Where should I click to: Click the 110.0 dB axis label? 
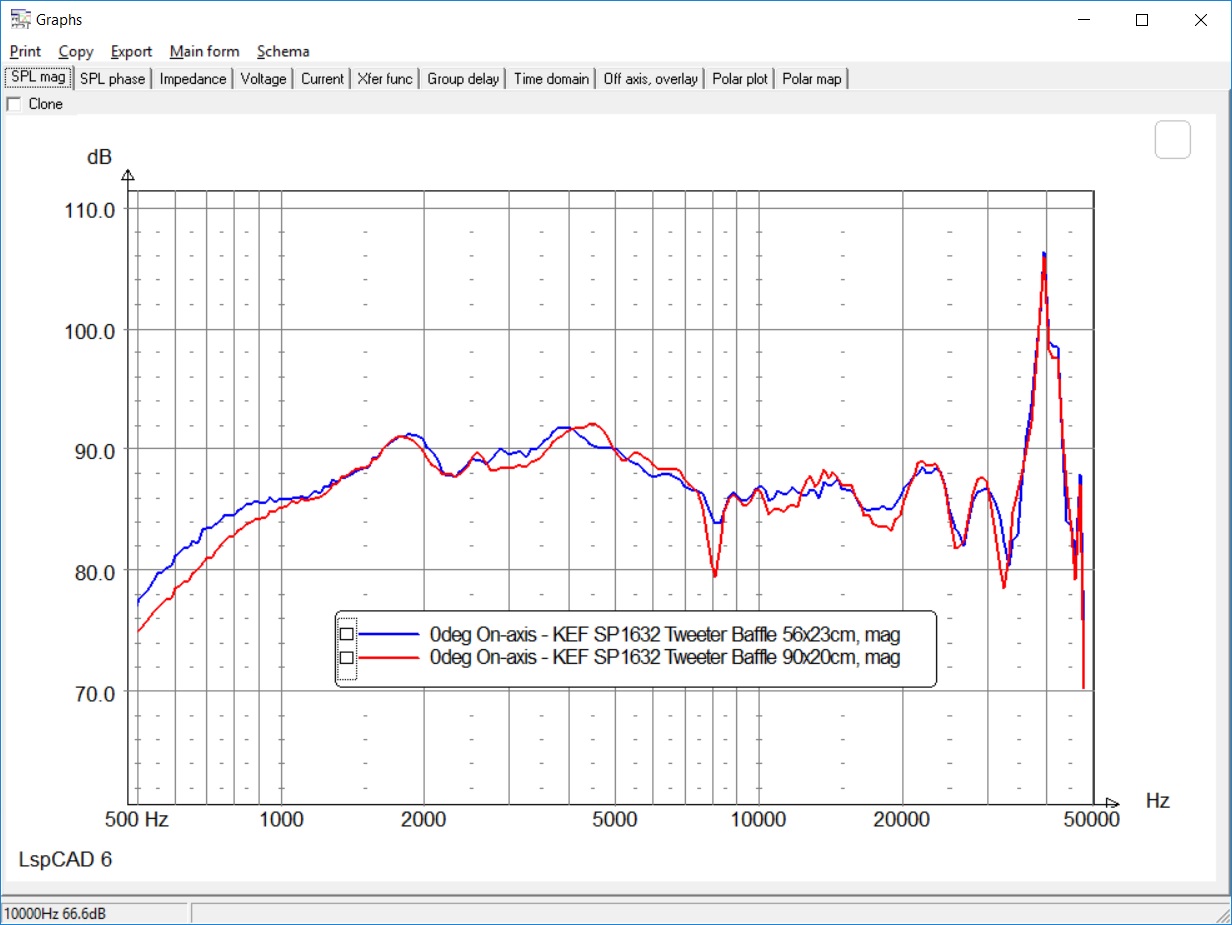(91, 209)
